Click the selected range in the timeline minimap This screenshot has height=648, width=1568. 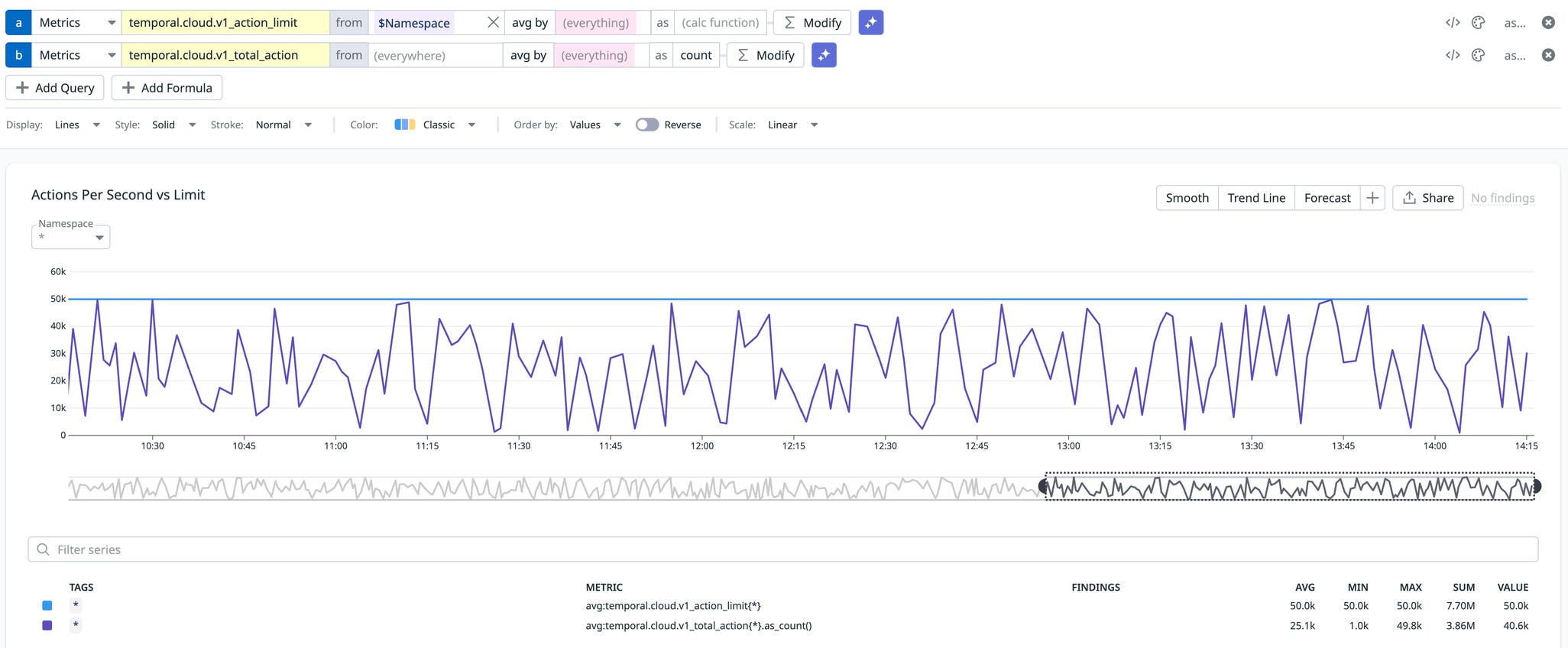1290,486
